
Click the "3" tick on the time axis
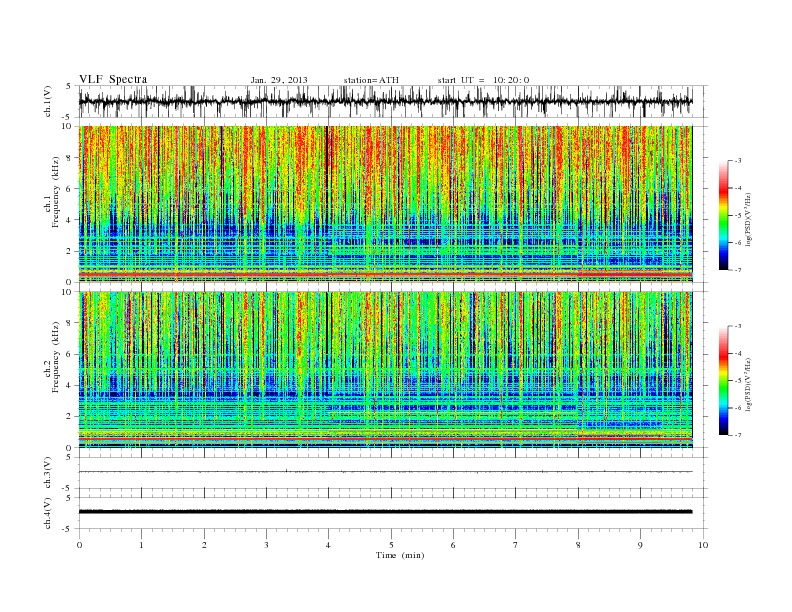click(x=266, y=545)
